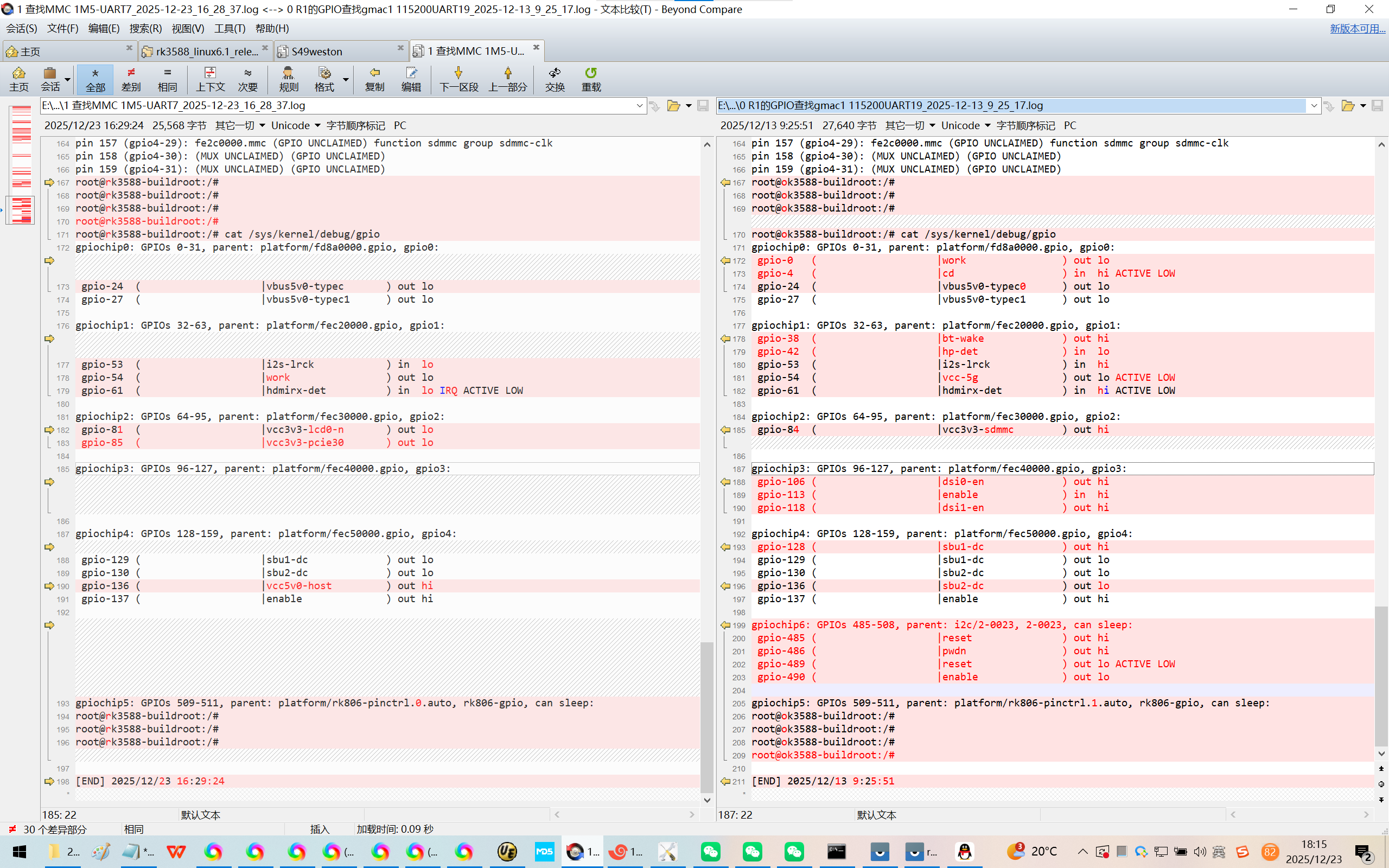Expand the Format (格式) dropdown arrow
Image resolution: width=1389 pixels, height=868 pixels.
pyautogui.click(x=346, y=79)
